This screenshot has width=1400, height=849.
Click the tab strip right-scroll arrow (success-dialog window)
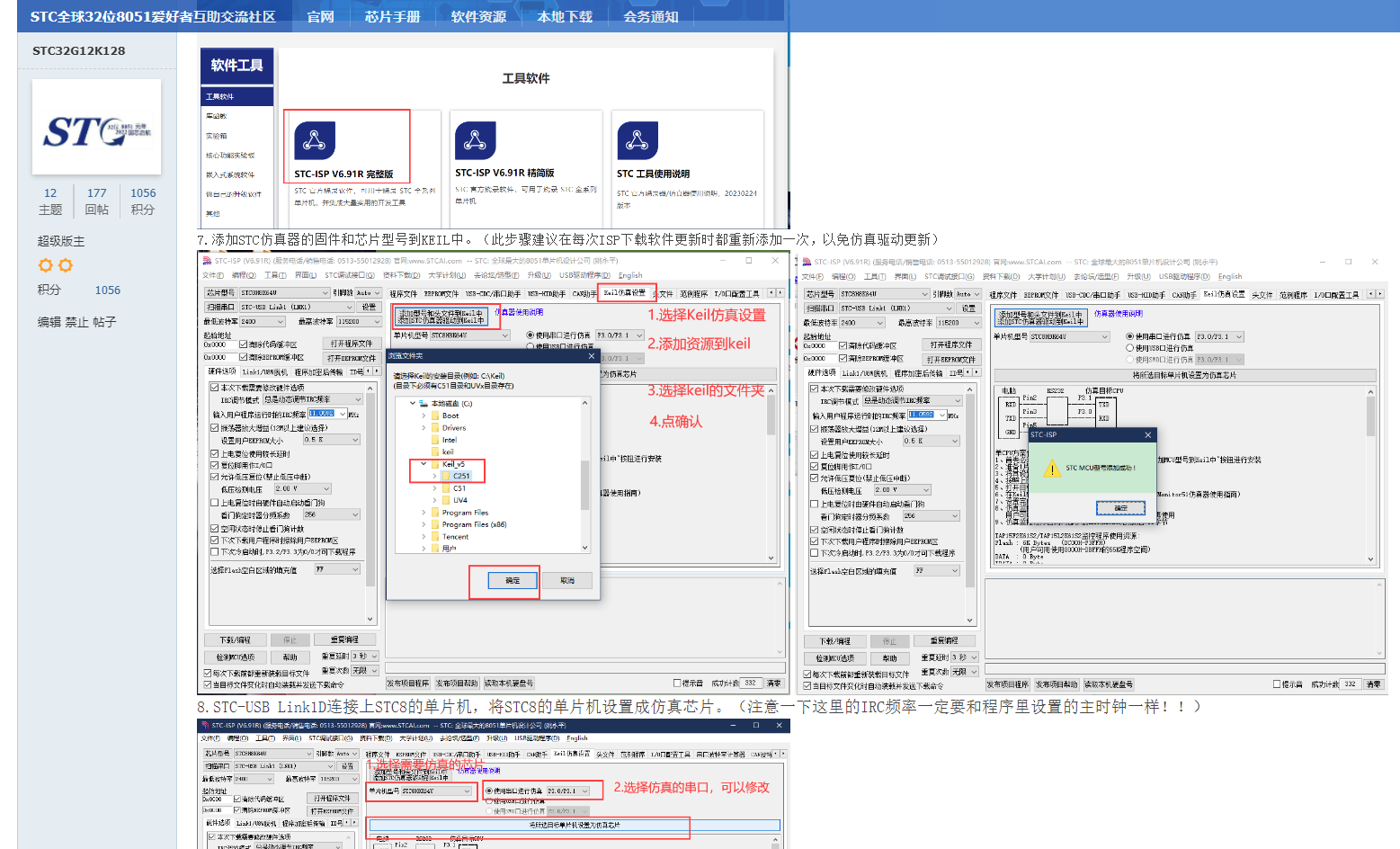[1379, 294]
